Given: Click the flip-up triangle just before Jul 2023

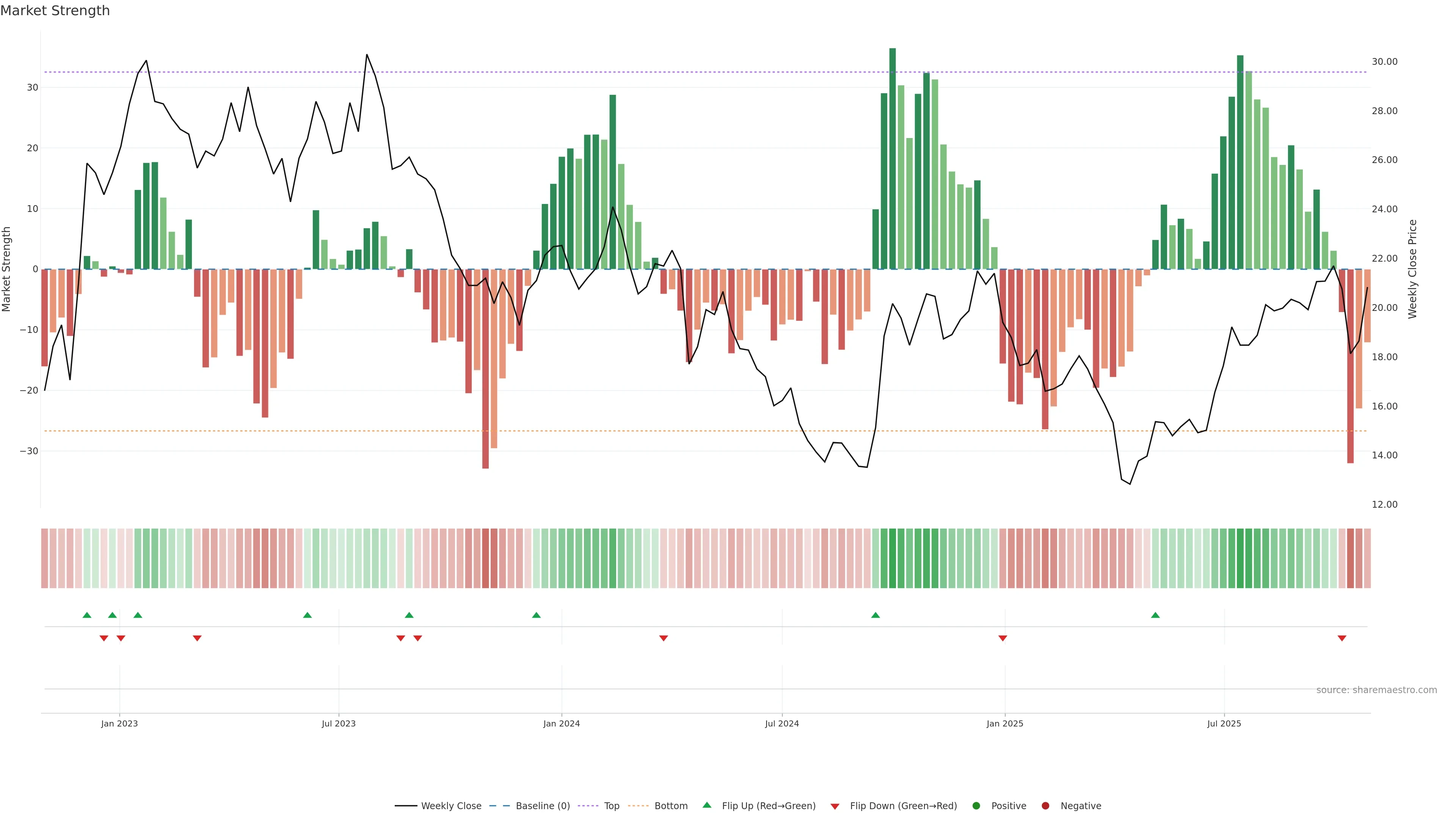Looking at the screenshot, I should (308, 615).
